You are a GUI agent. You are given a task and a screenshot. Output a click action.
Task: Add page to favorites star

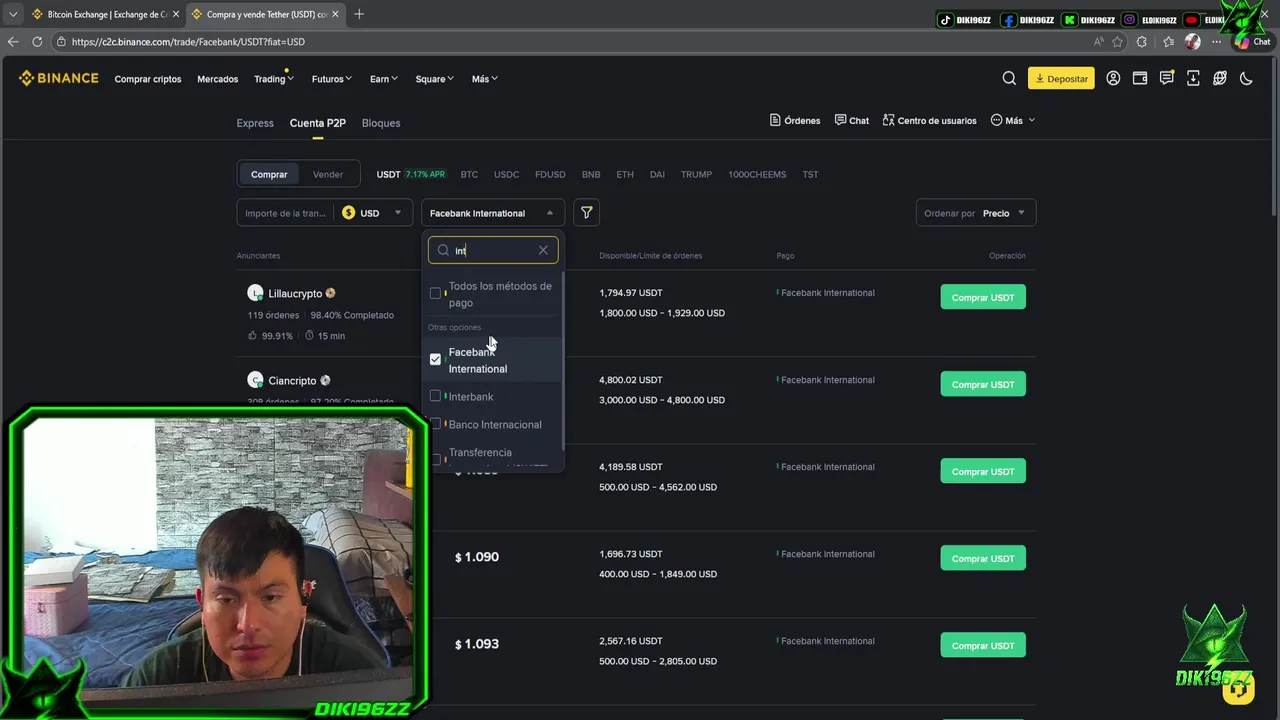(x=1118, y=42)
